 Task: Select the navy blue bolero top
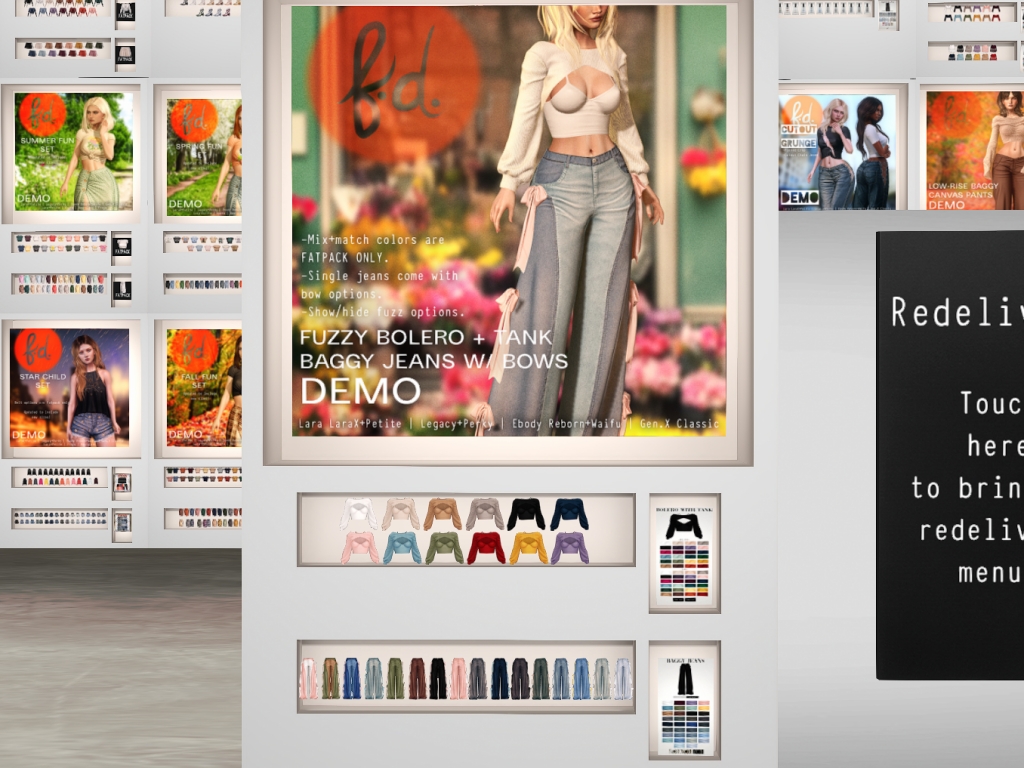[568, 514]
